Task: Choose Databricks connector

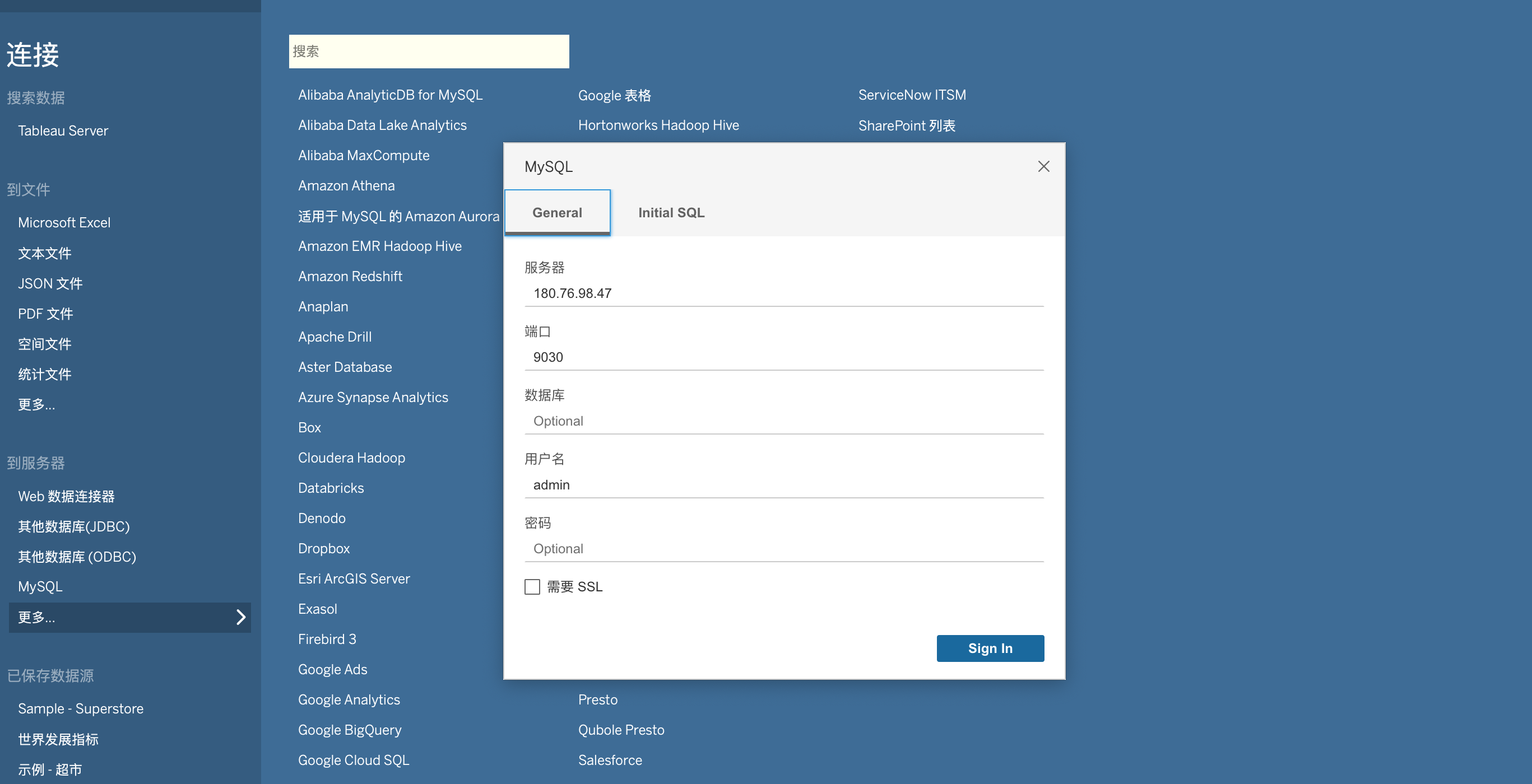Action: [x=331, y=488]
